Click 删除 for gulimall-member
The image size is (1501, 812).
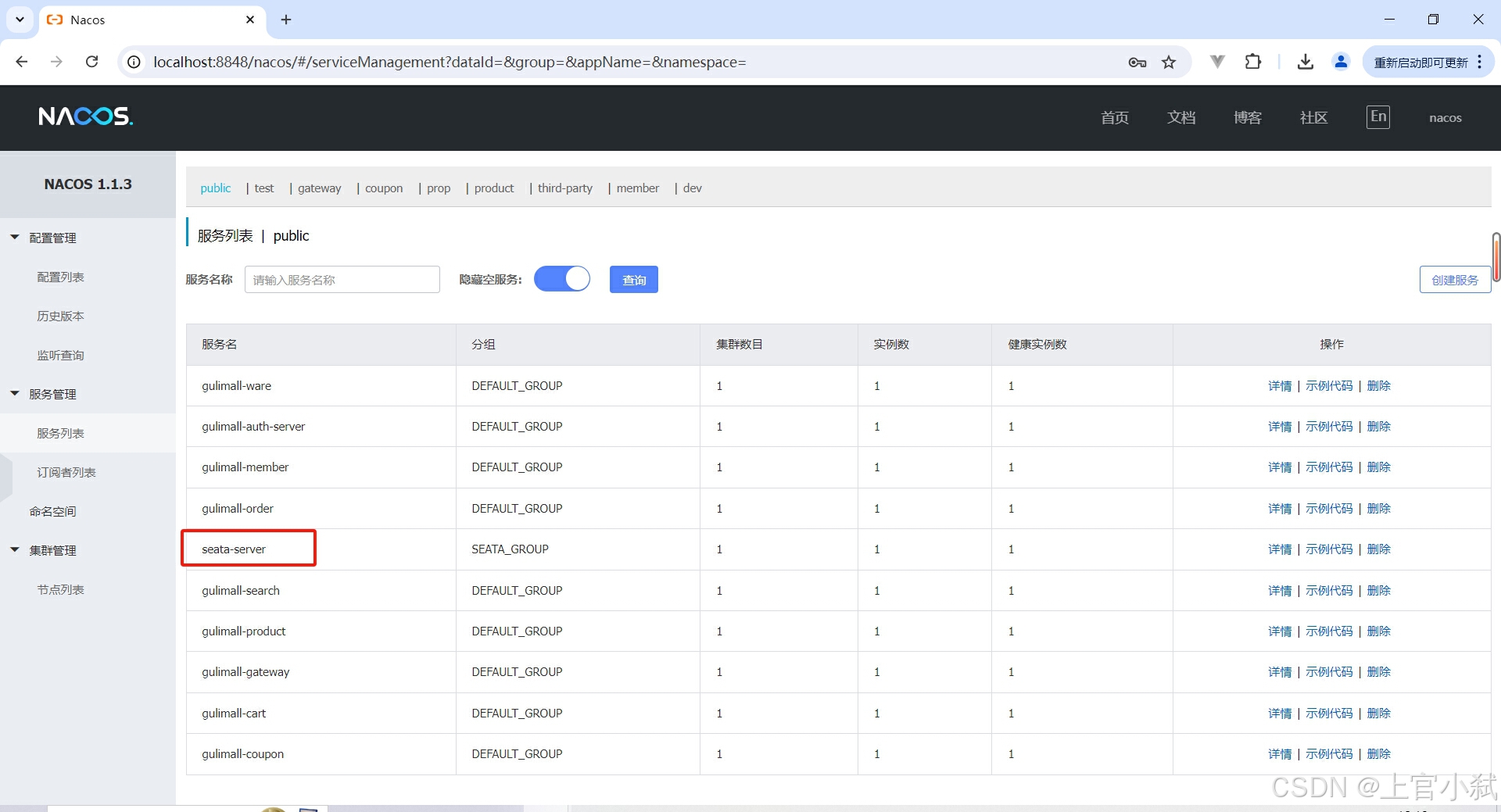pyautogui.click(x=1379, y=467)
